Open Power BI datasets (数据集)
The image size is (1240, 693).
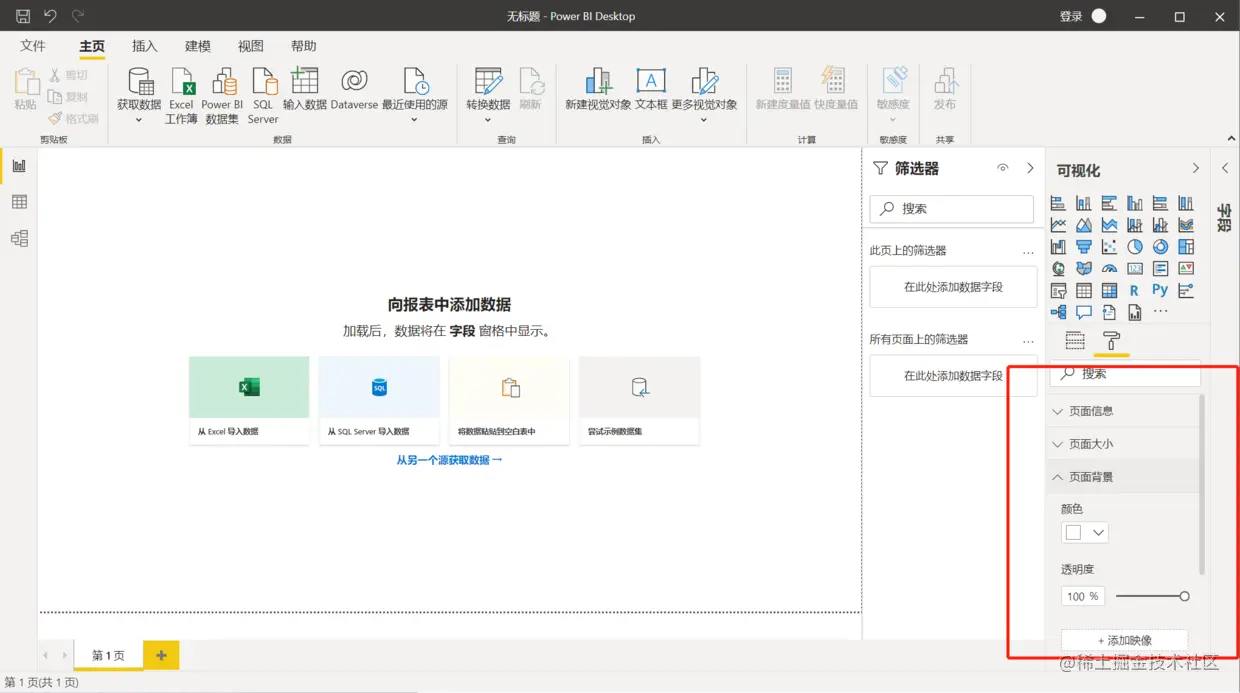[x=222, y=96]
